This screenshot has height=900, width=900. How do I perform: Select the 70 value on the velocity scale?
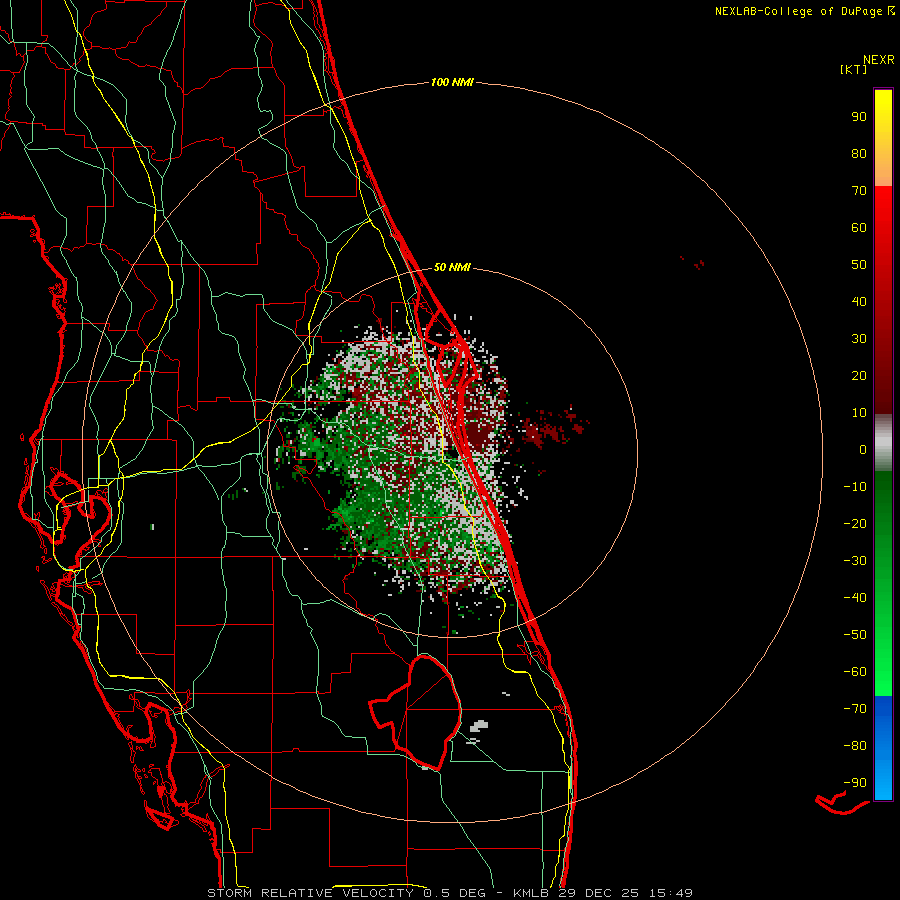tap(859, 191)
